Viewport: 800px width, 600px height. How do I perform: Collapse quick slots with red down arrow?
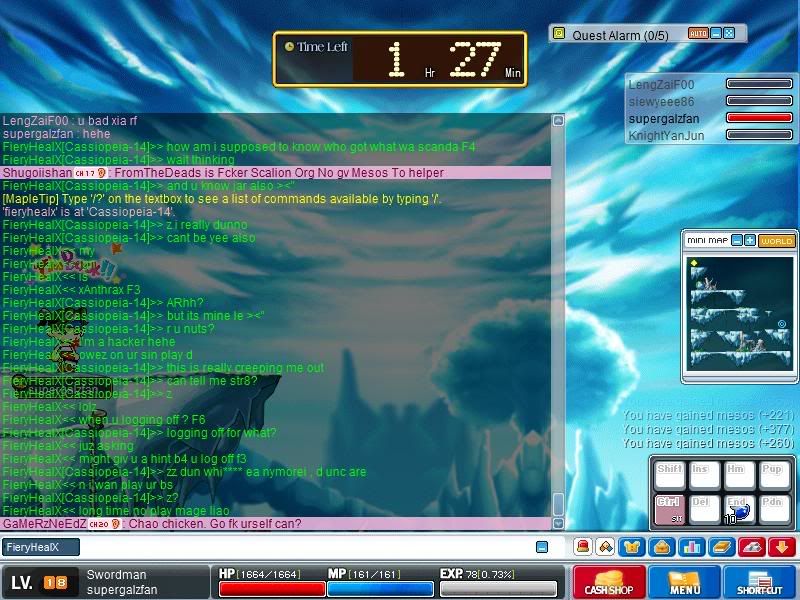point(781,547)
